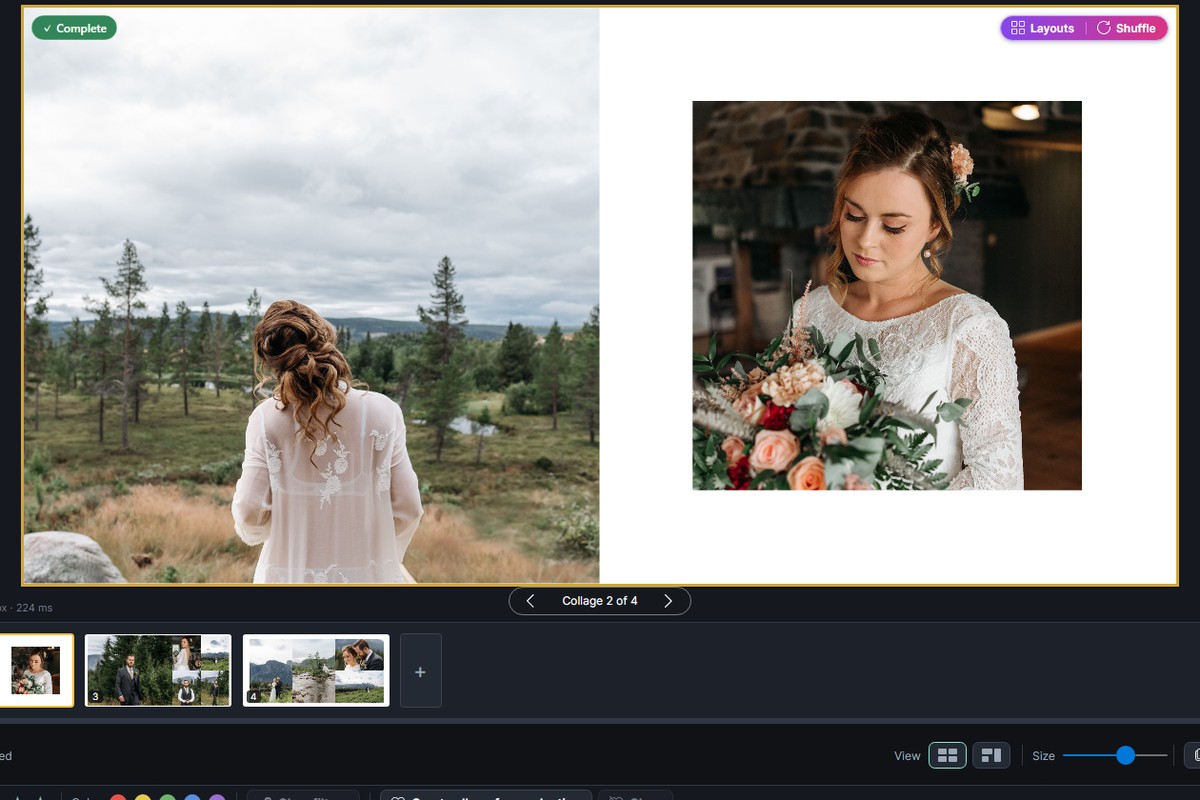Open collage thumbnail number 3

[x=158, y=670]
